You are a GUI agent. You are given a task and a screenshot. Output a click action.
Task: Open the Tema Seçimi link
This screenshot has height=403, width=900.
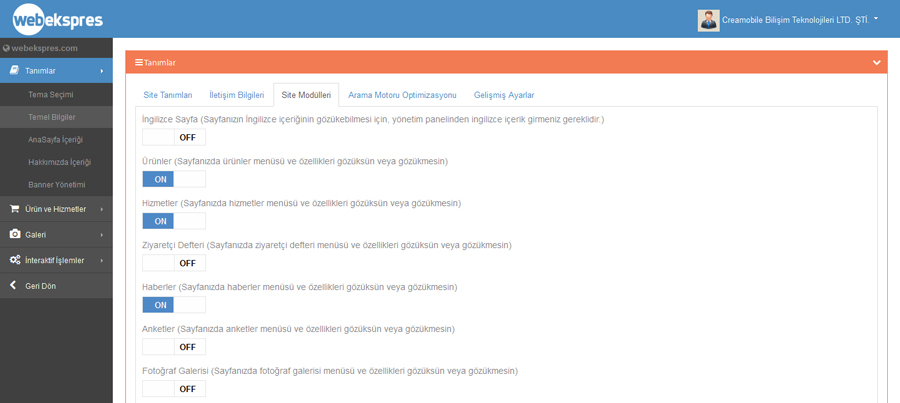pos(50,95)
